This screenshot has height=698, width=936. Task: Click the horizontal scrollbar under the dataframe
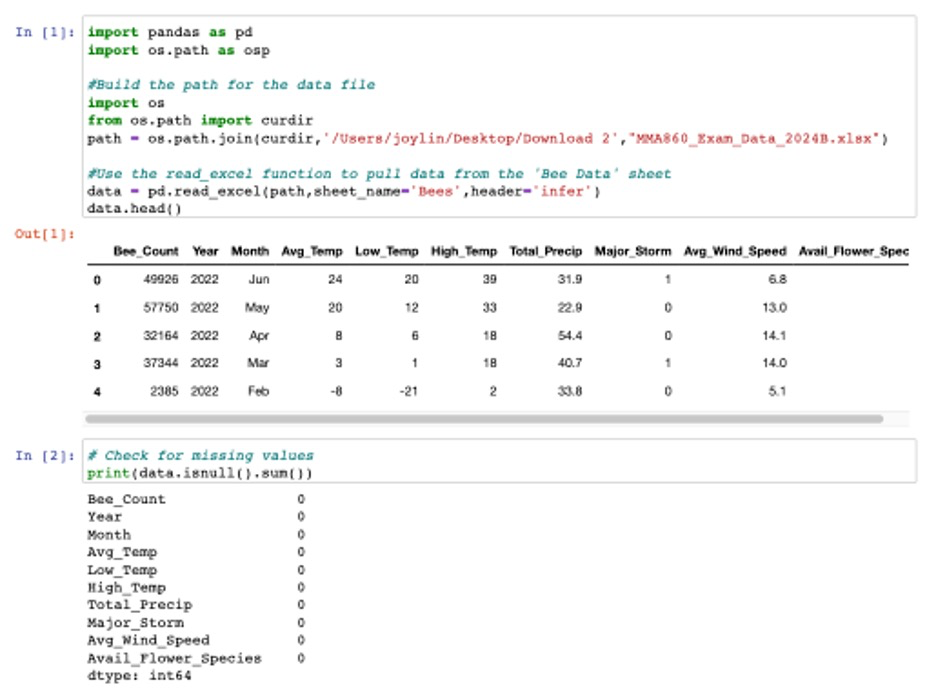(x=484, y=419)
